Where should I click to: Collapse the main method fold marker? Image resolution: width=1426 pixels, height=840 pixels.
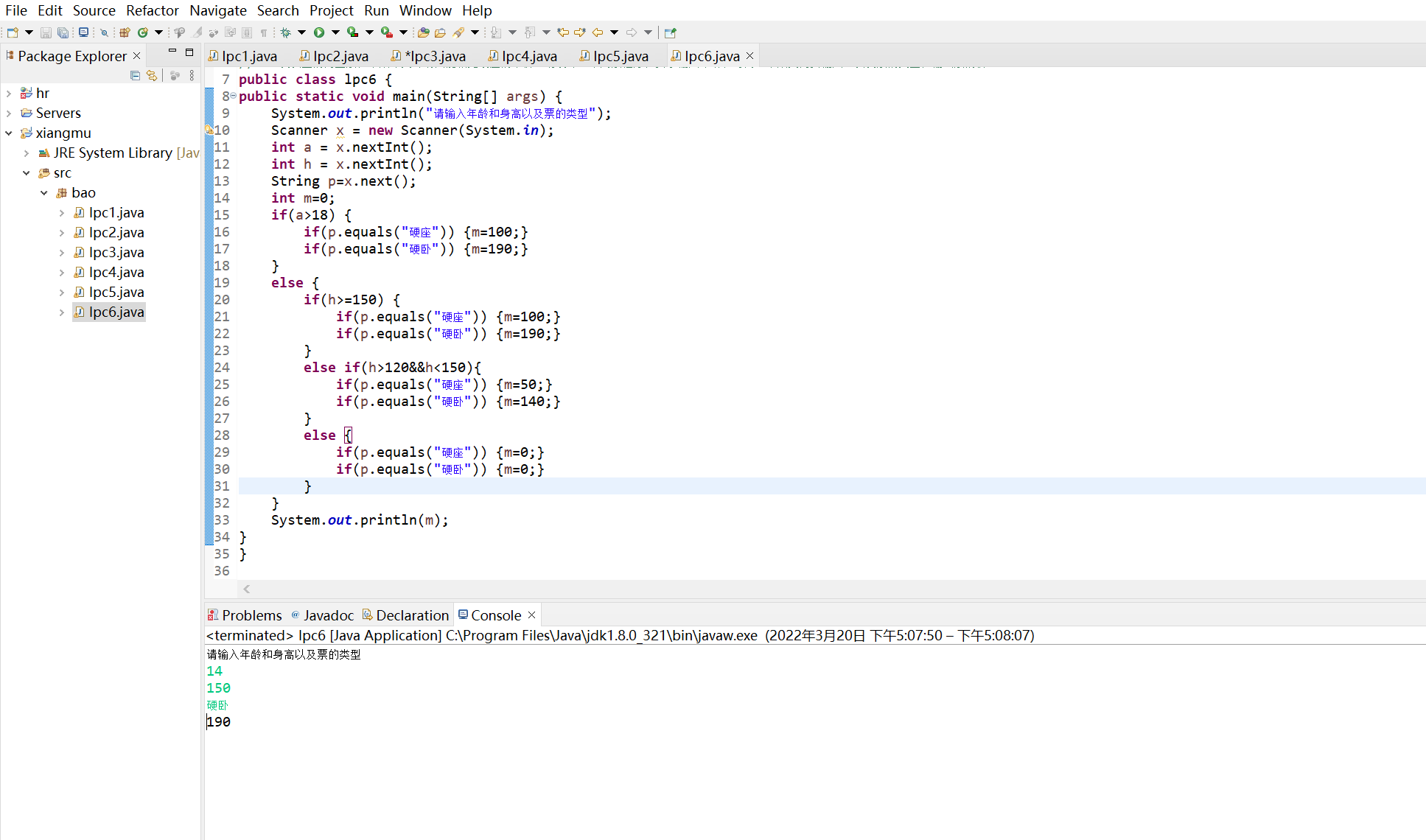point(233,96)
